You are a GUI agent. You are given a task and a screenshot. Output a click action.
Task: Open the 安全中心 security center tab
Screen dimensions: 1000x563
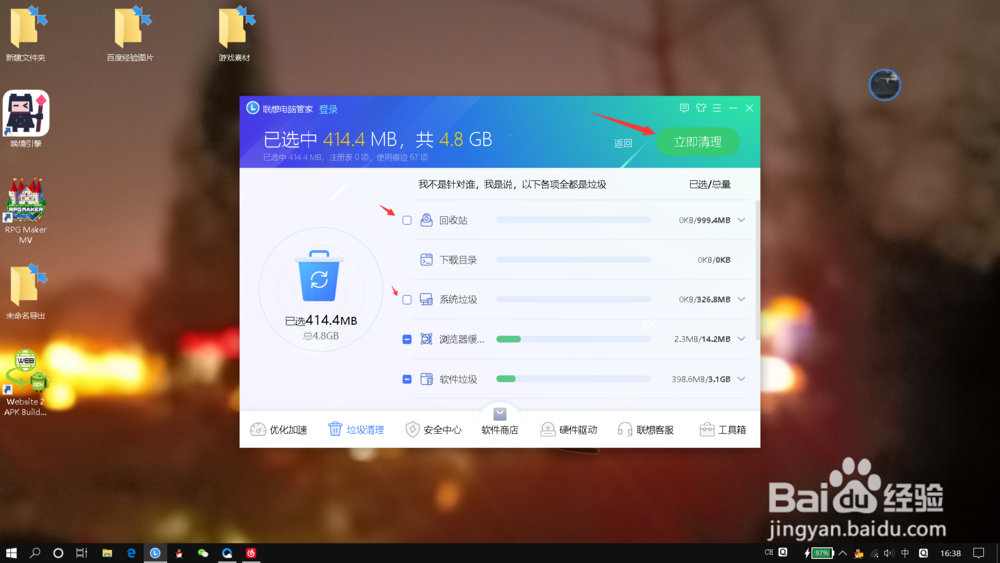[433, 430]
